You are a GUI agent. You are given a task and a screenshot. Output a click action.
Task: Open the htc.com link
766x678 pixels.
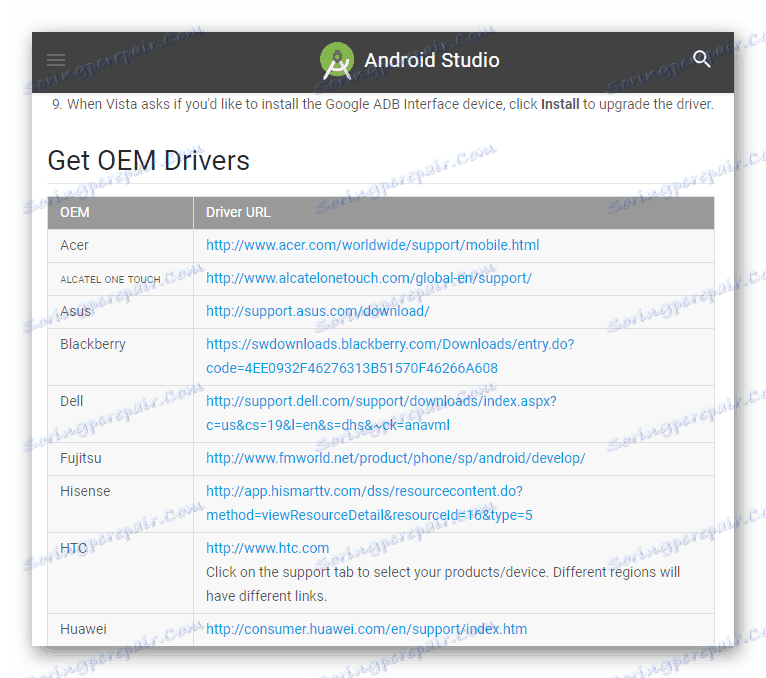coord(267,548)
